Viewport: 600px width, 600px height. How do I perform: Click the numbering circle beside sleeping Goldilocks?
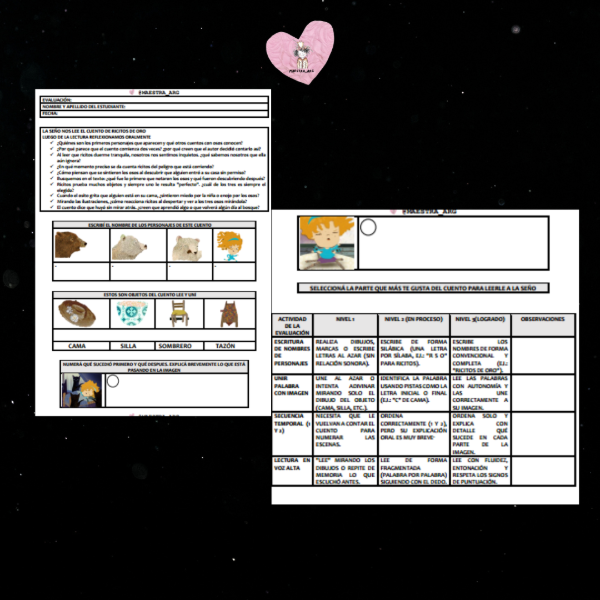[368, 228]
